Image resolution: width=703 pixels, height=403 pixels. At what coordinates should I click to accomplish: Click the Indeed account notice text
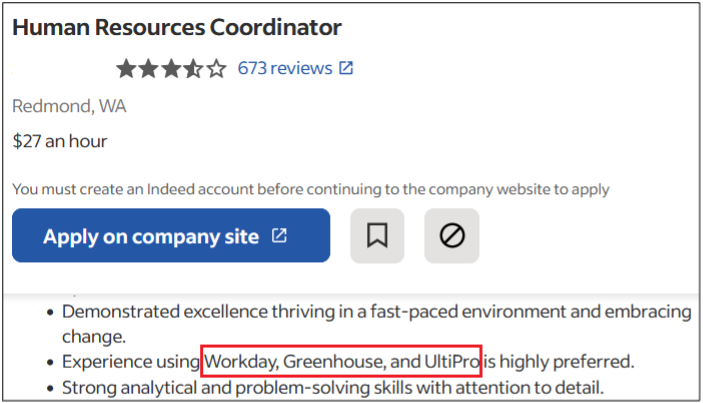311,189
